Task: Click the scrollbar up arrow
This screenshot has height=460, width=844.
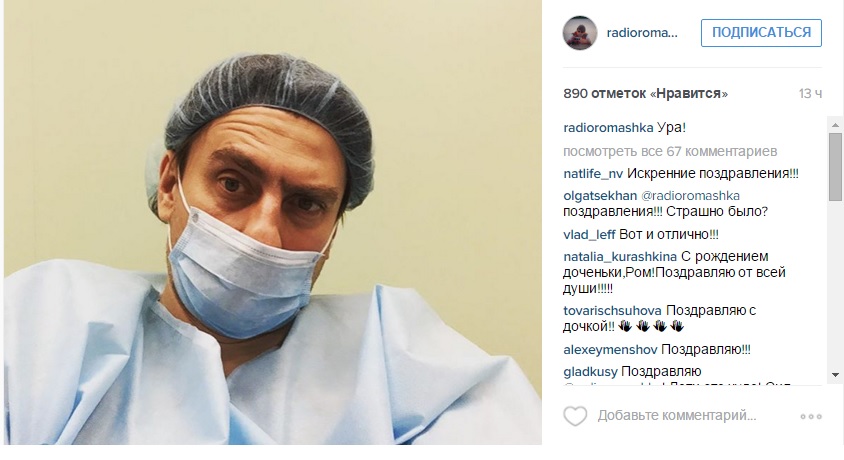Action: (x=835, y=125)
